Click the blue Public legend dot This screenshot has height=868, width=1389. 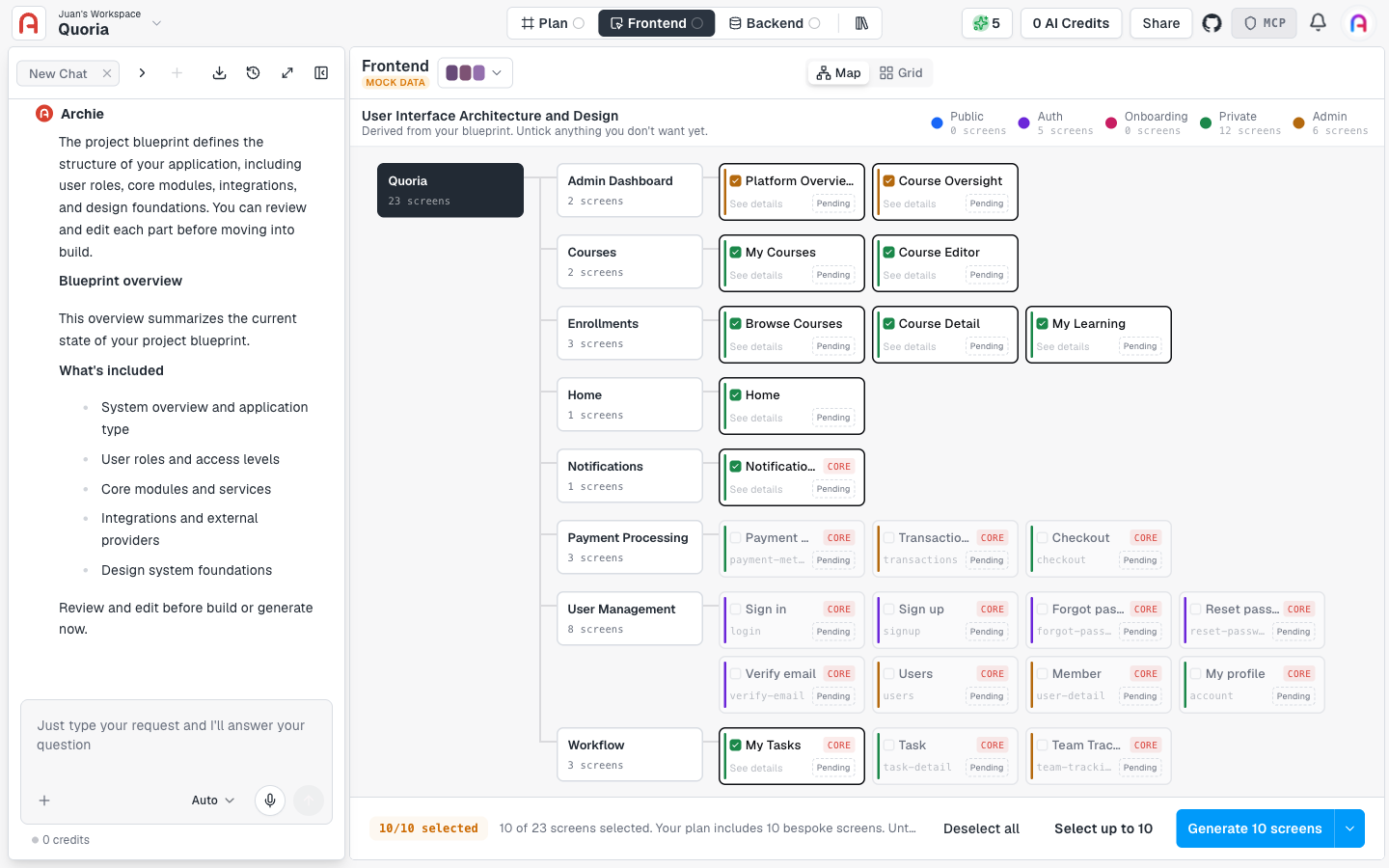(937, 122)
